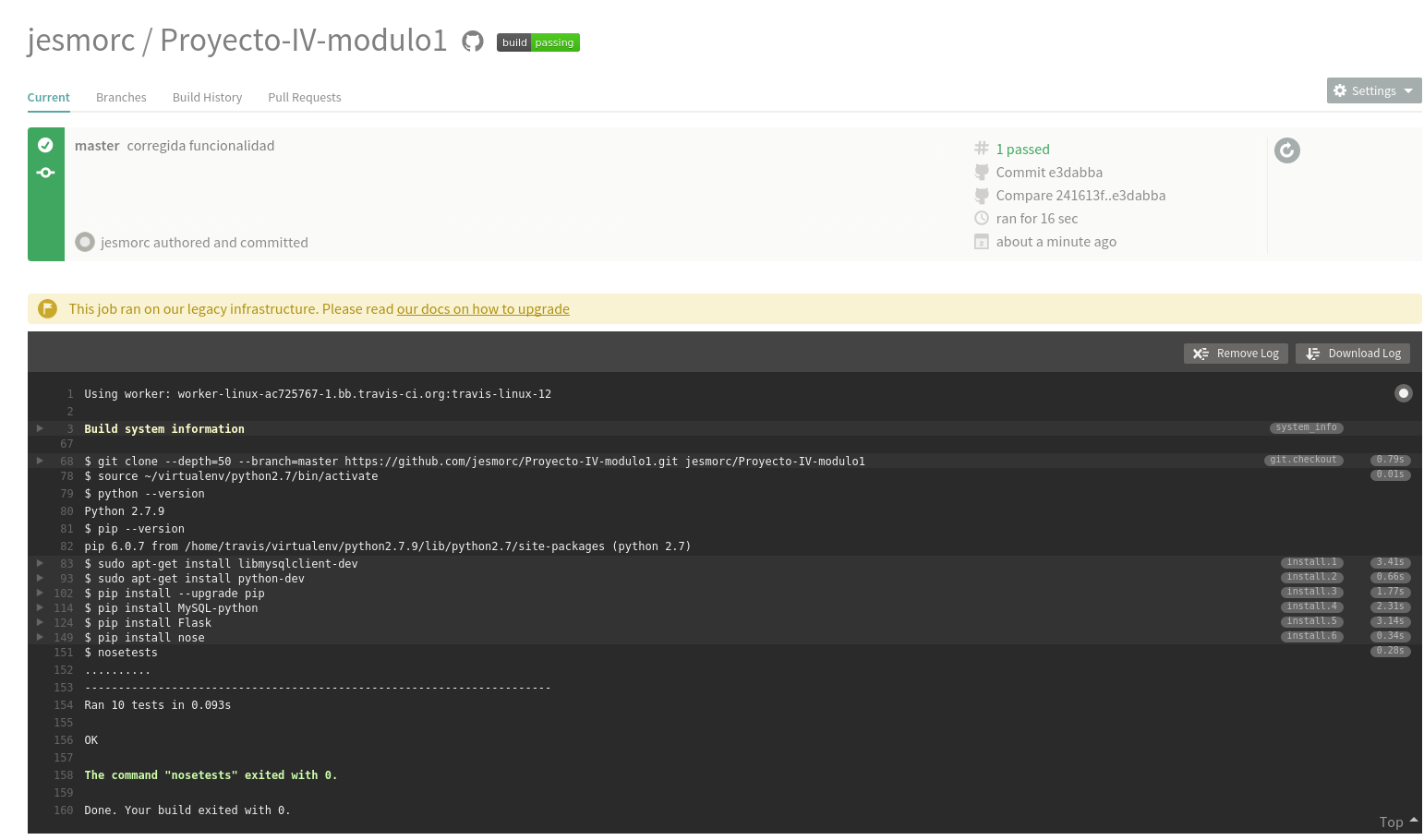Open the GitHub repository icon beside title
The image size is (1424, 840).
coord(473,42)
